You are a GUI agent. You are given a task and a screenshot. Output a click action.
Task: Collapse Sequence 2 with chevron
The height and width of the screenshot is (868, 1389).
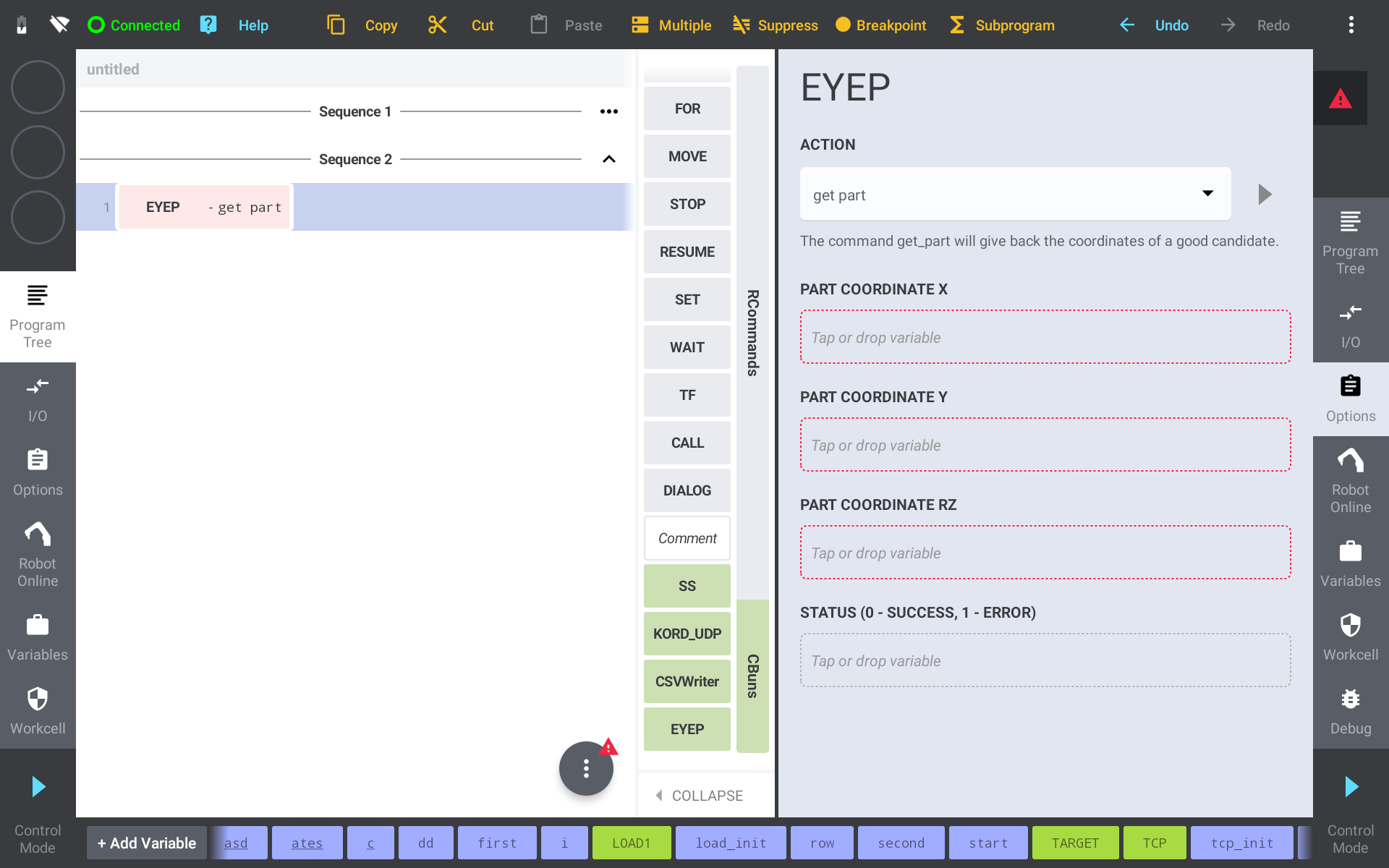[609, 159]
